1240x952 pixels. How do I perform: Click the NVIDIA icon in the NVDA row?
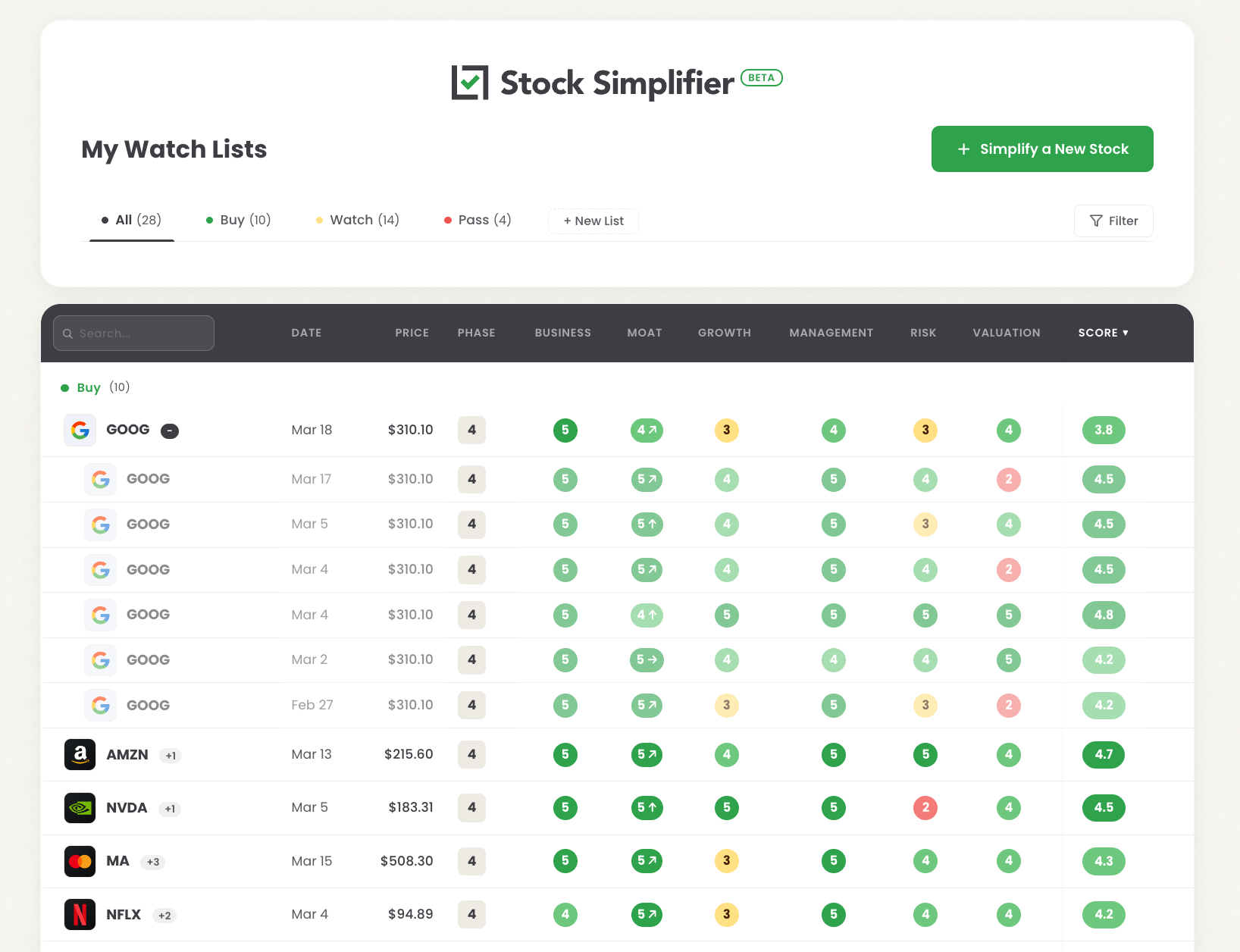[80, 807]
